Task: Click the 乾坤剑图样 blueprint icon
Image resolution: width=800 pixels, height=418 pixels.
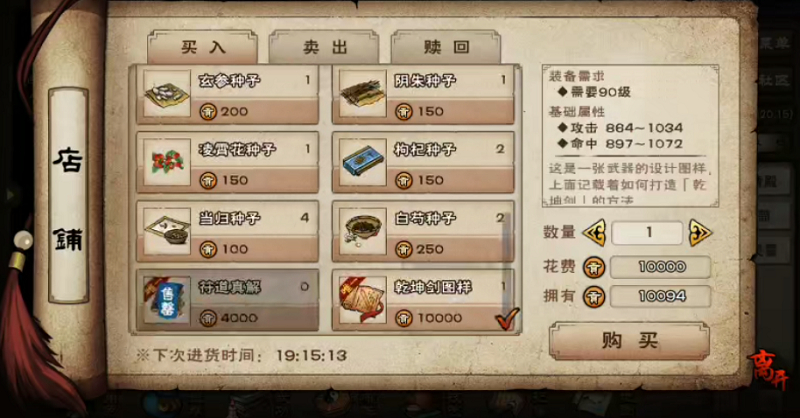Action: (x=363, y=300)
